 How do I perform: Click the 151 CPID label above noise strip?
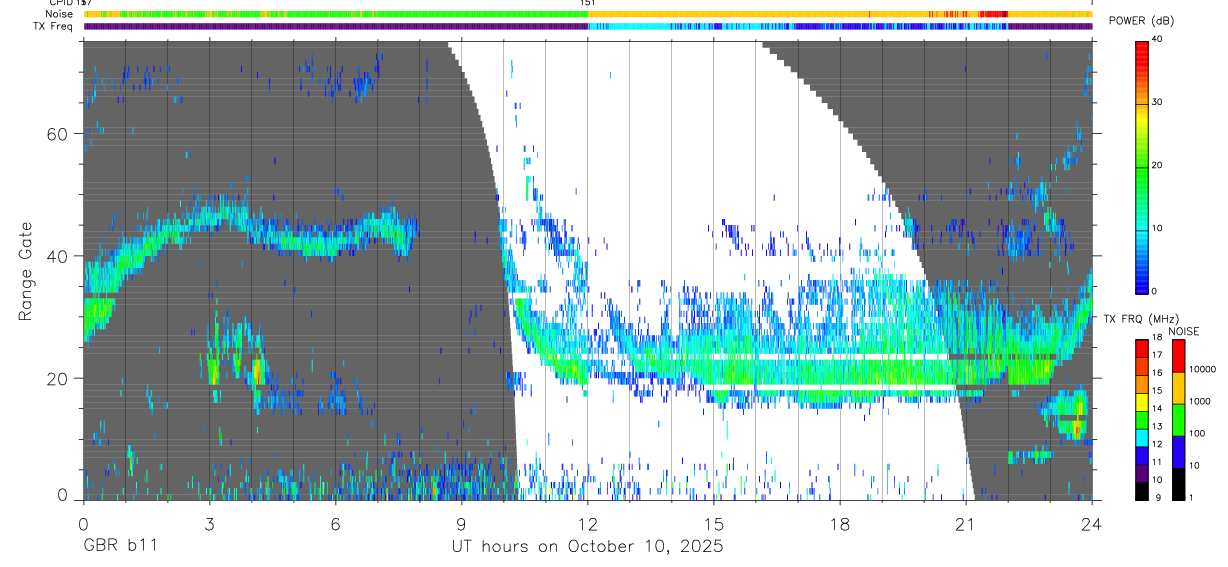pos(588,3)
